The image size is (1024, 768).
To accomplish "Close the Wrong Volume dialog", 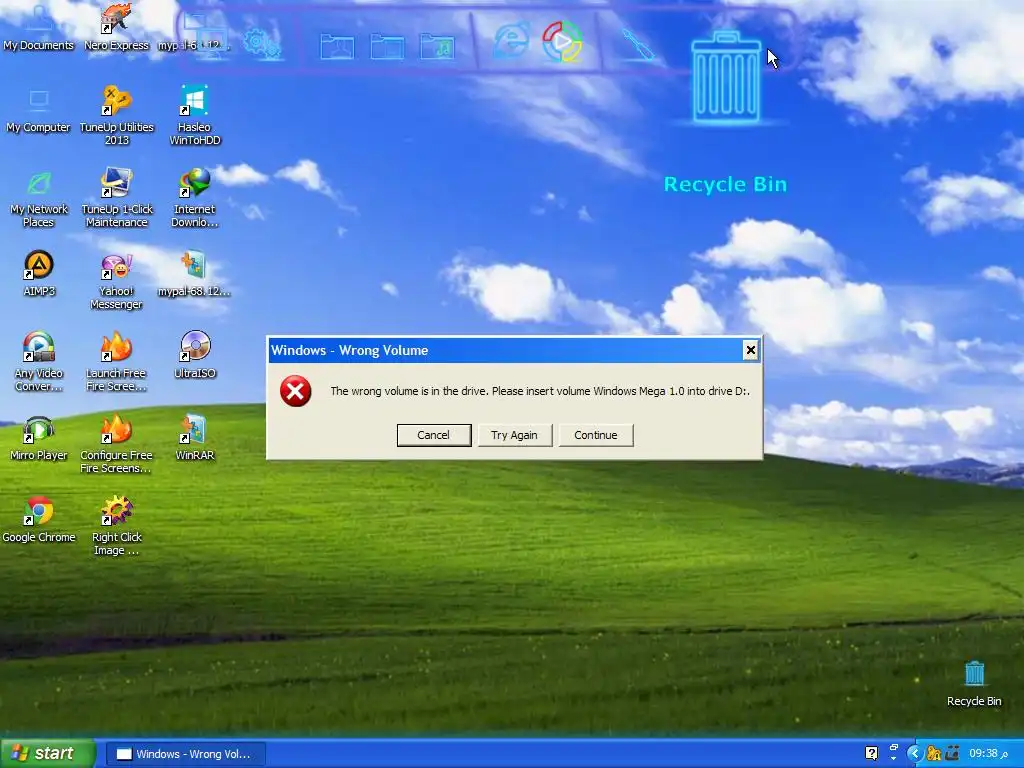I will point(750,351).
